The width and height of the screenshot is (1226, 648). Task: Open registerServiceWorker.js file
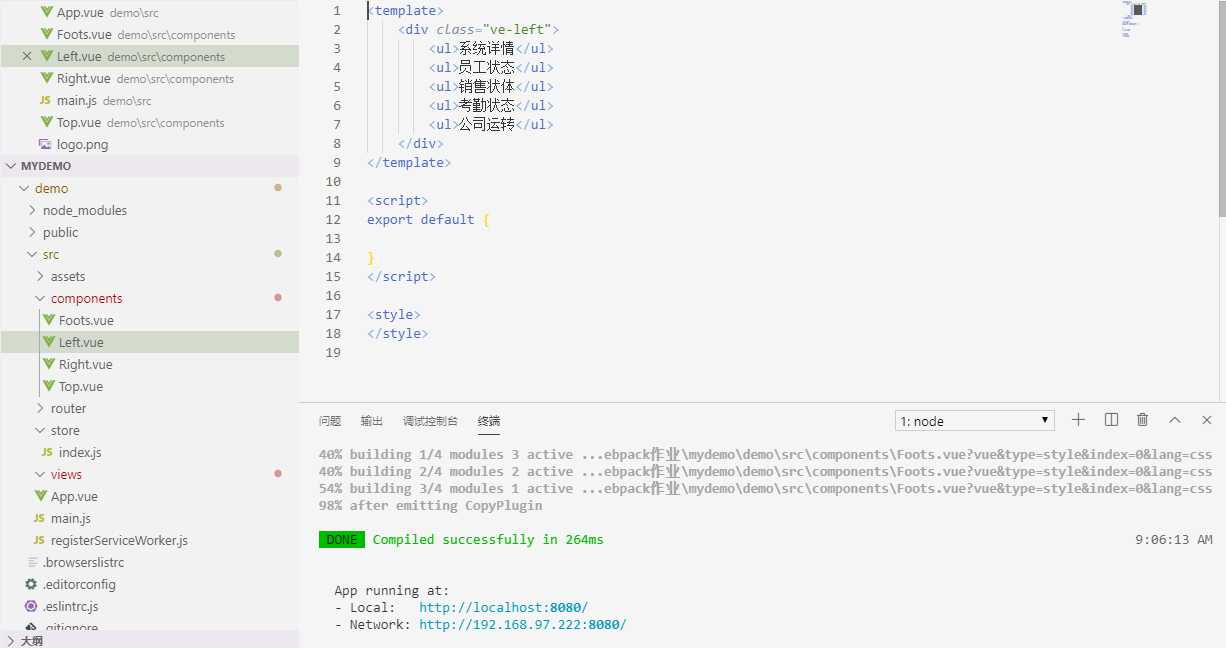[149, 540]
